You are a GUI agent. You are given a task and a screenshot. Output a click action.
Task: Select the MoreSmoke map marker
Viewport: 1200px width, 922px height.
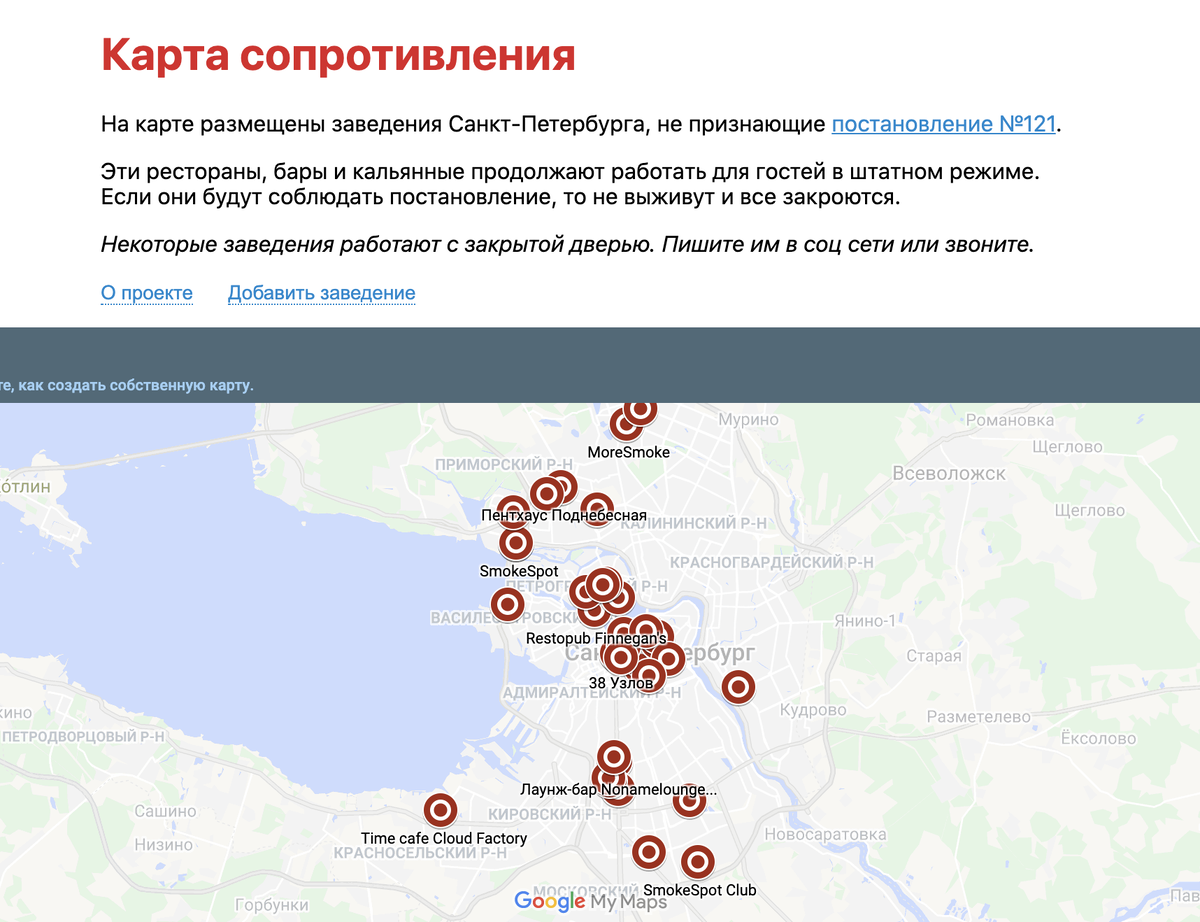[x=625, y=424]
